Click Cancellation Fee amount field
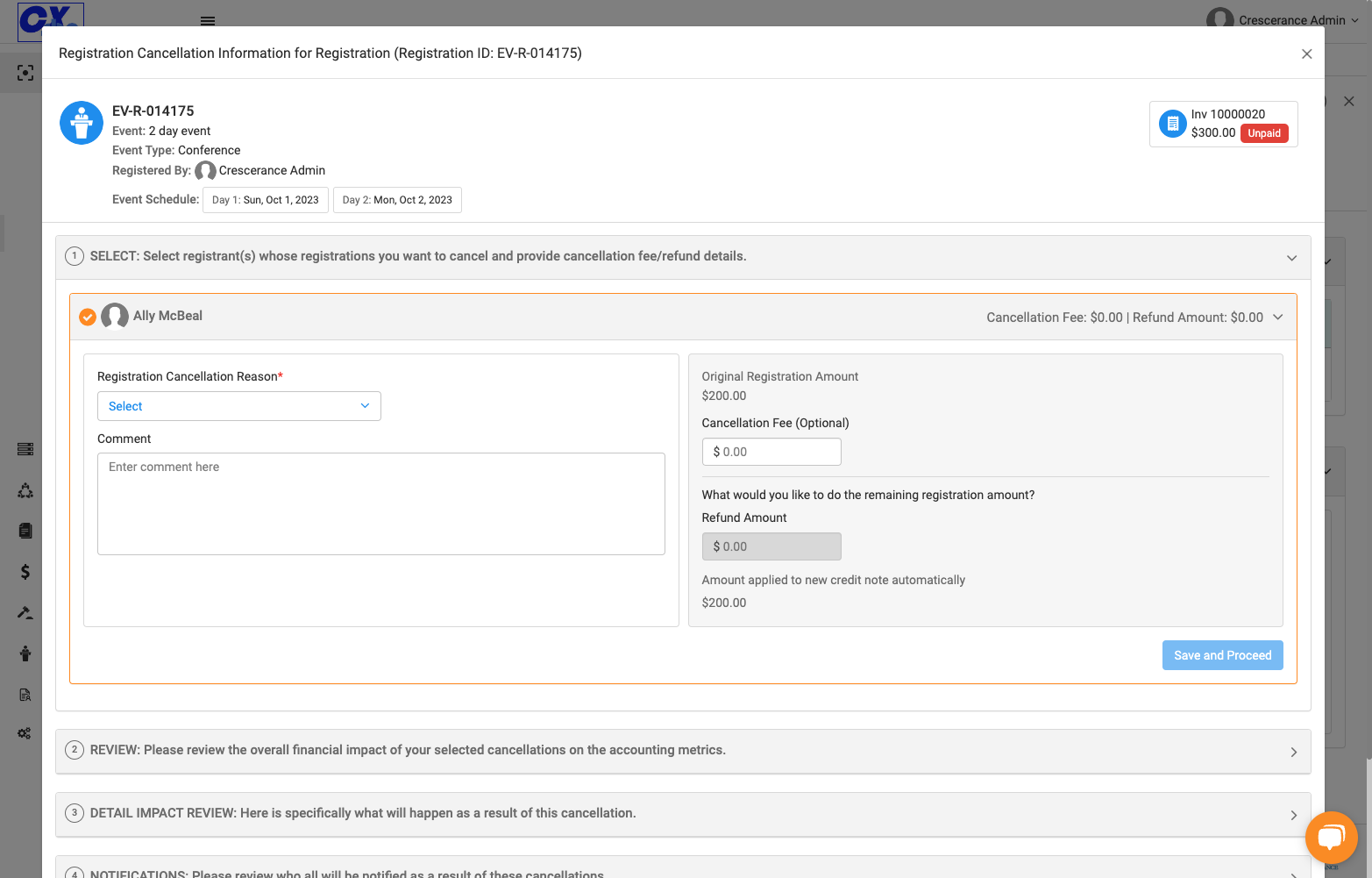 pos(771,452)
